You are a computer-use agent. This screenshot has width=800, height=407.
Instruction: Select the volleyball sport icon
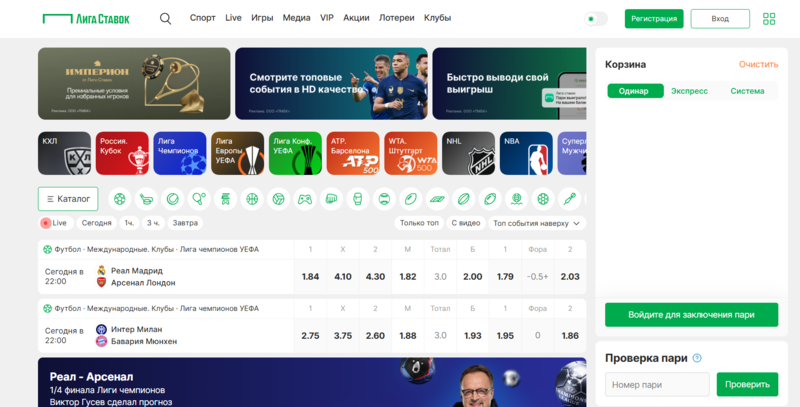click(279, 199)
